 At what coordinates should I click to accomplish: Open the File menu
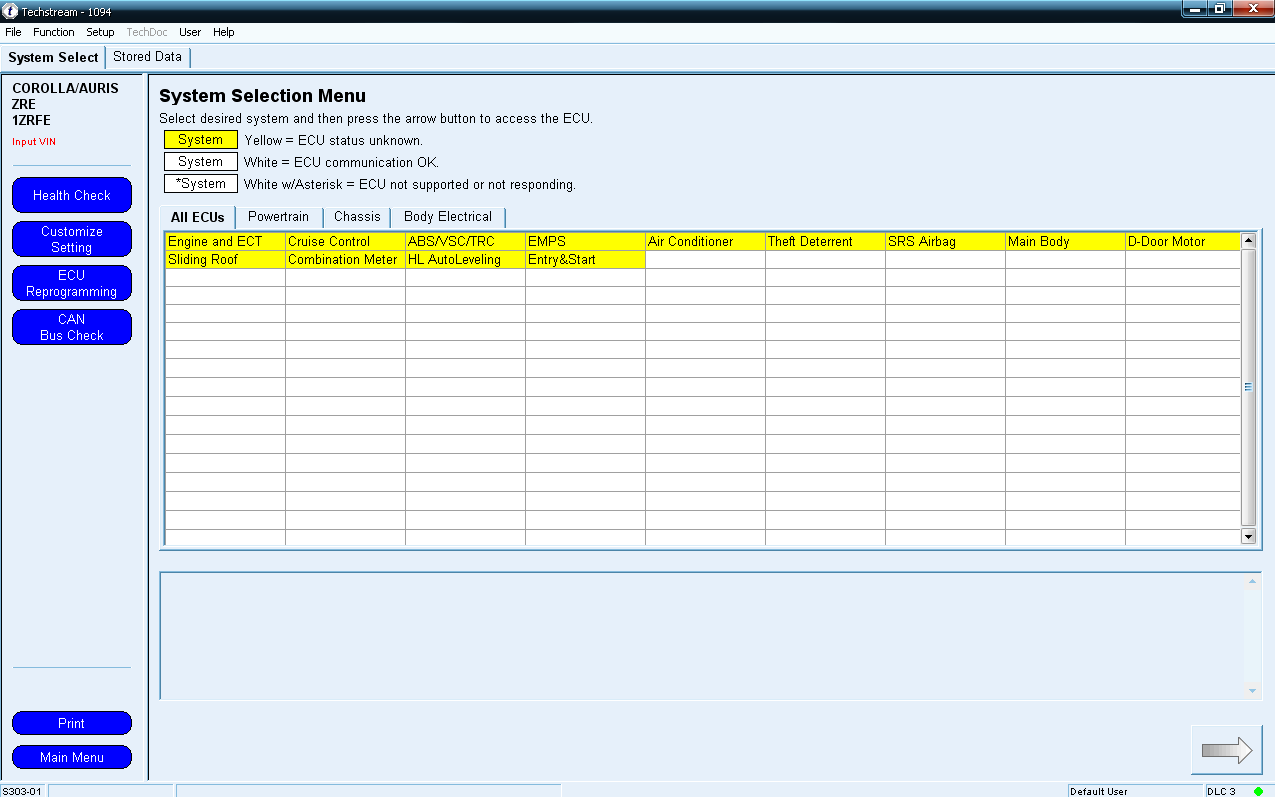click(x=13, y=32)
